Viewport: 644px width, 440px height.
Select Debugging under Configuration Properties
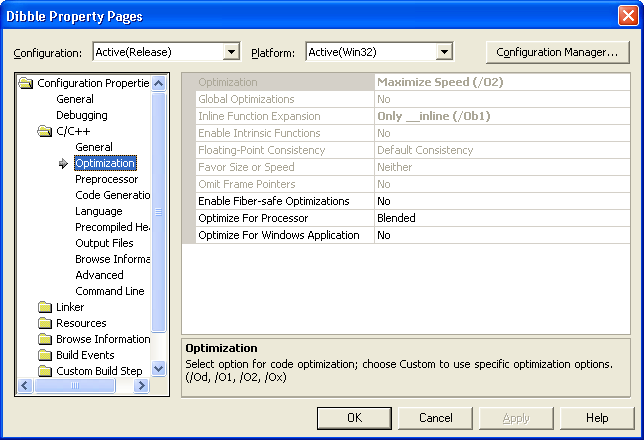click(x=81, y=115)
